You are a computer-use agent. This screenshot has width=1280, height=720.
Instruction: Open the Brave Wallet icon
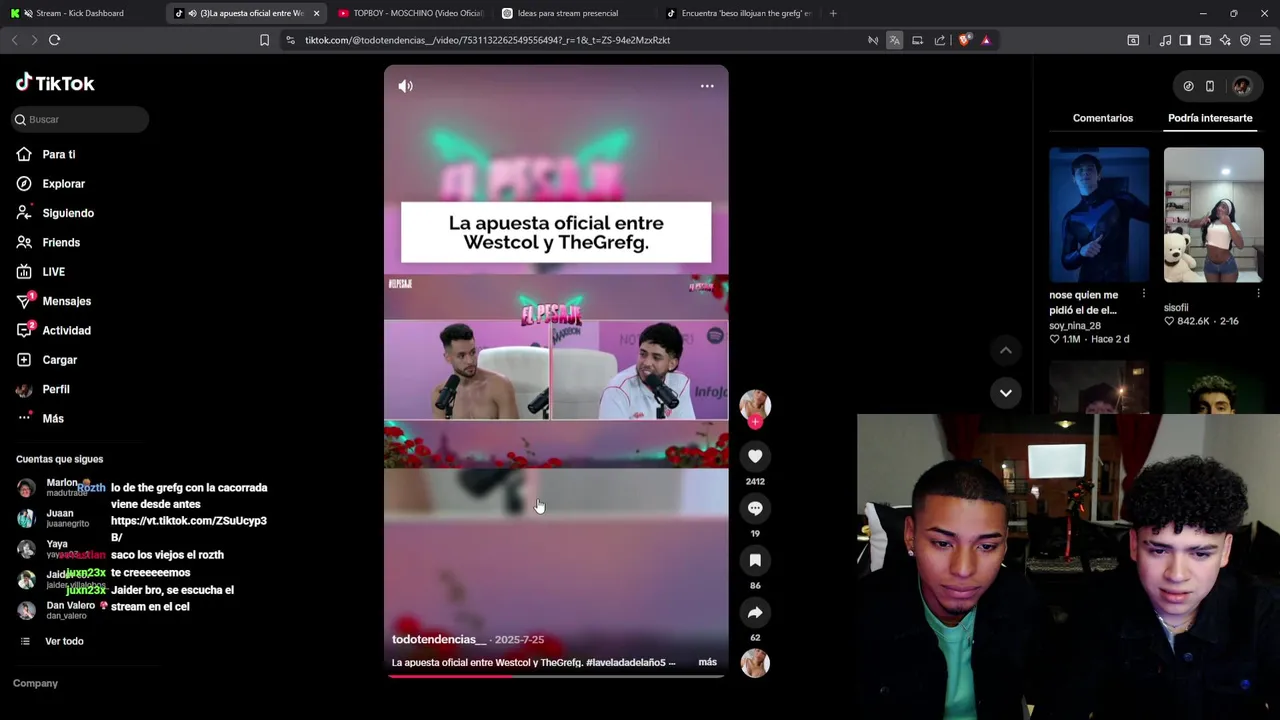click(1205, 40)
